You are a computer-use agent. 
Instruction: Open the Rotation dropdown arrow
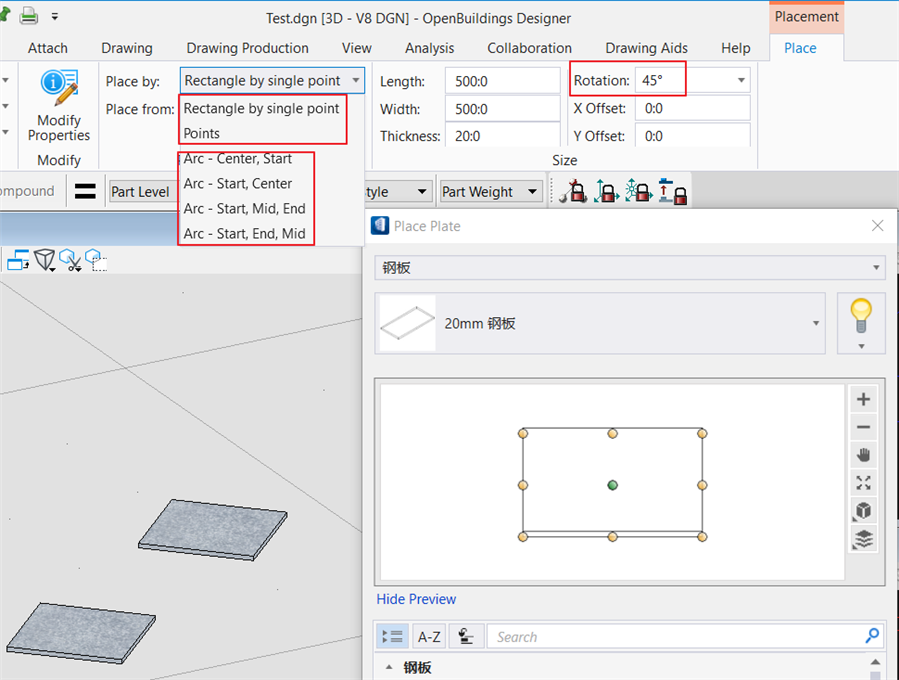741,80
